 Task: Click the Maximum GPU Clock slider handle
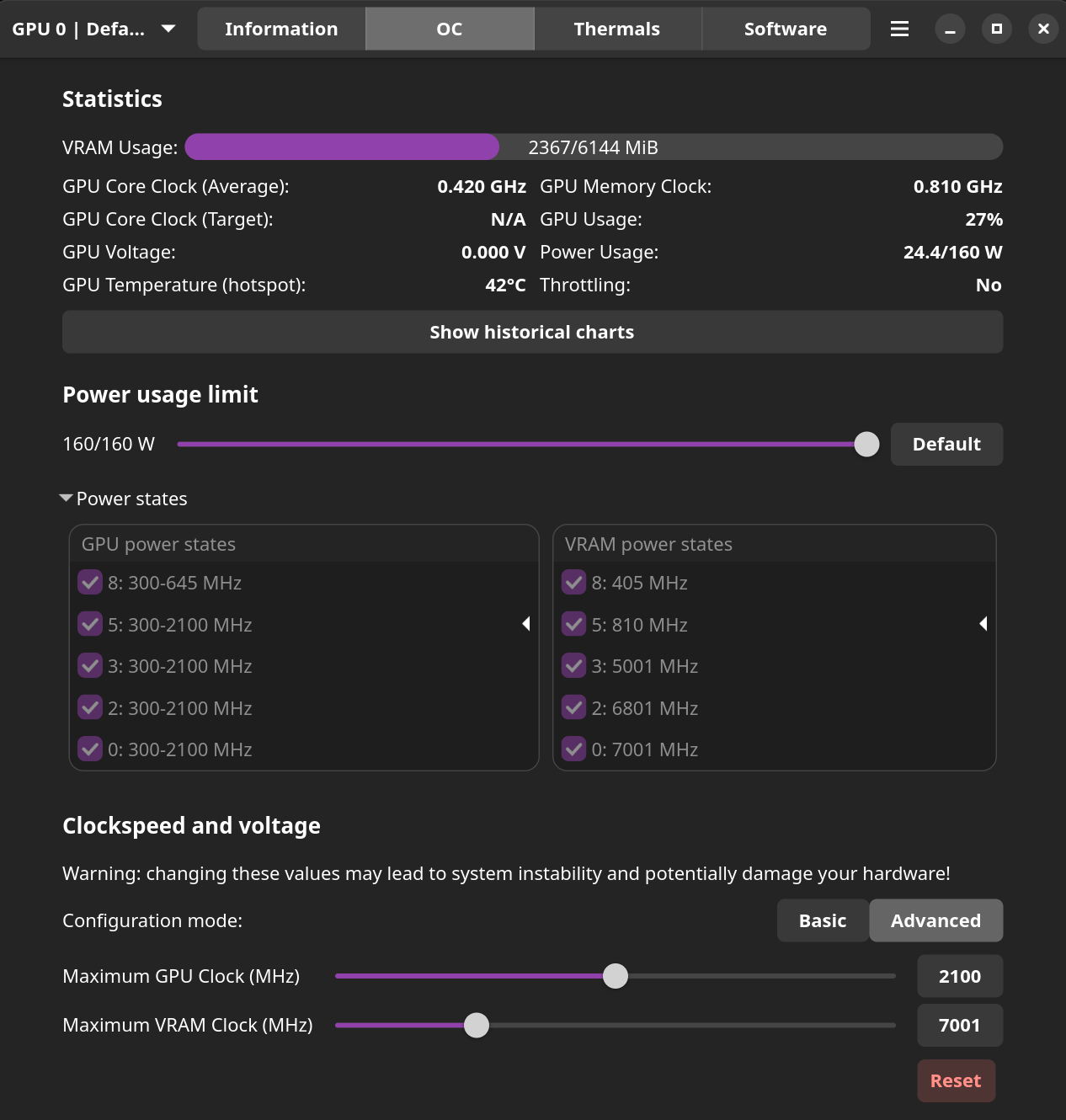tap(616, 976)
